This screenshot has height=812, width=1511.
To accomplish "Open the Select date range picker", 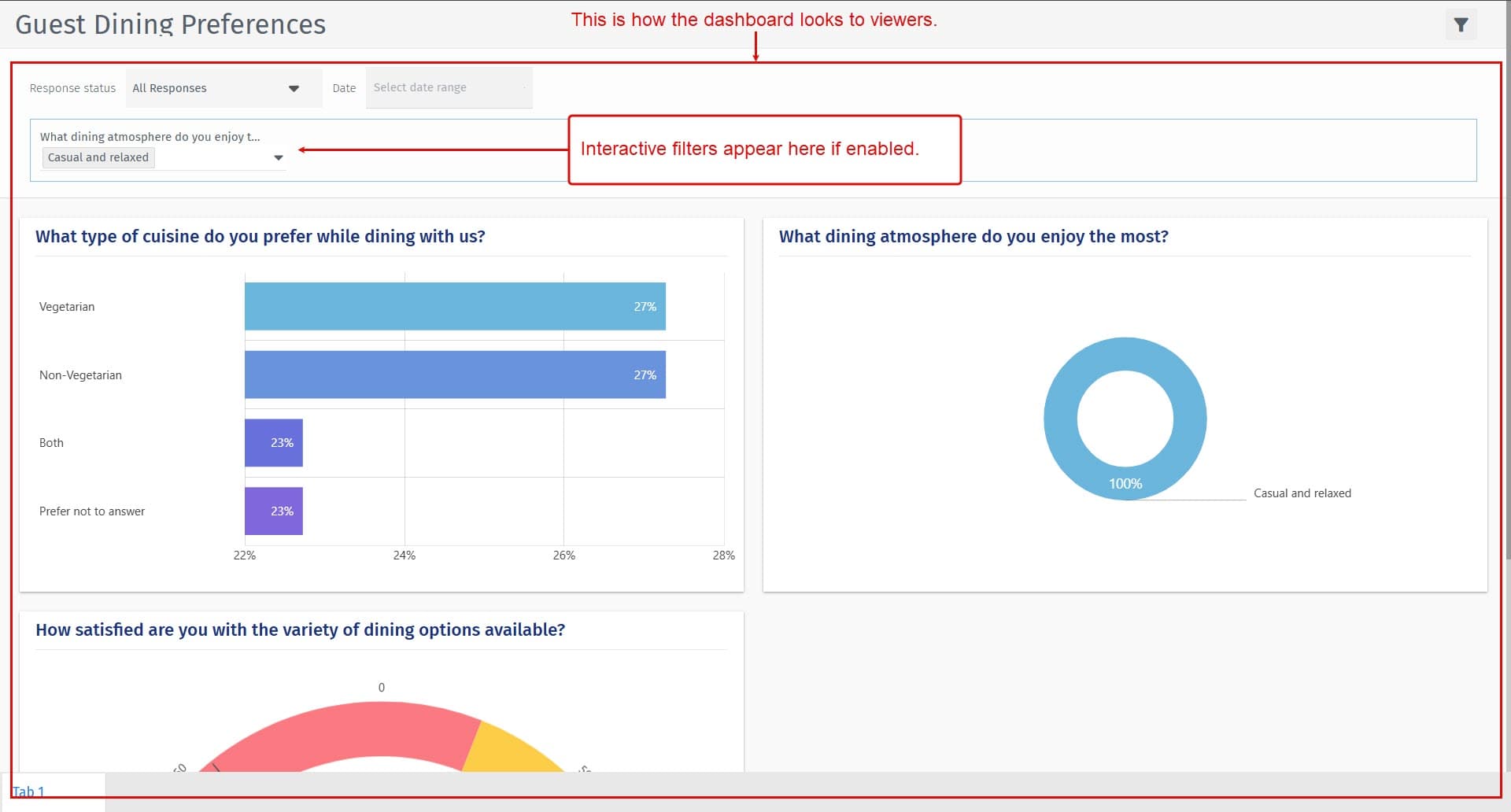I will coord(449,87).
